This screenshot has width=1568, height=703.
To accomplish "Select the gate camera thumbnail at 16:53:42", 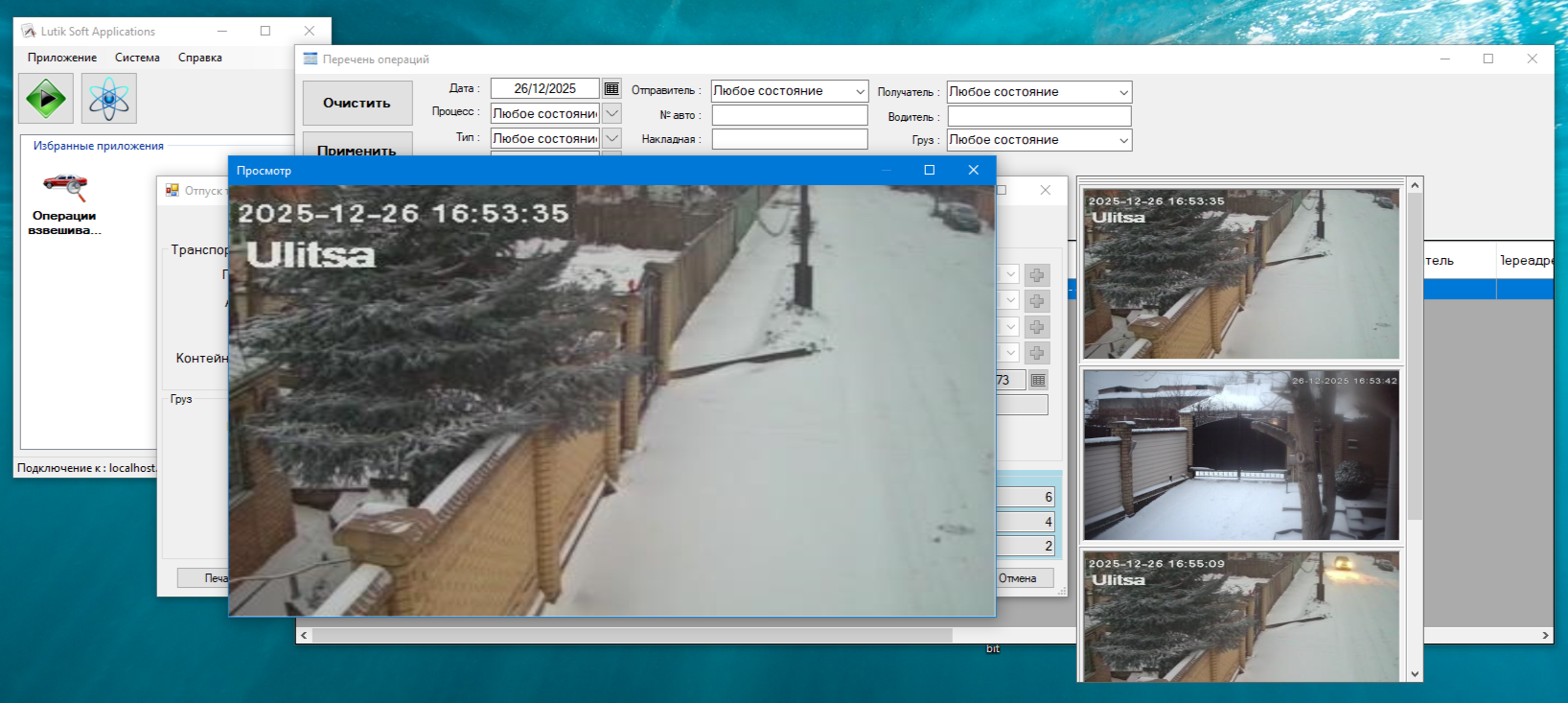I will 1240,456.
